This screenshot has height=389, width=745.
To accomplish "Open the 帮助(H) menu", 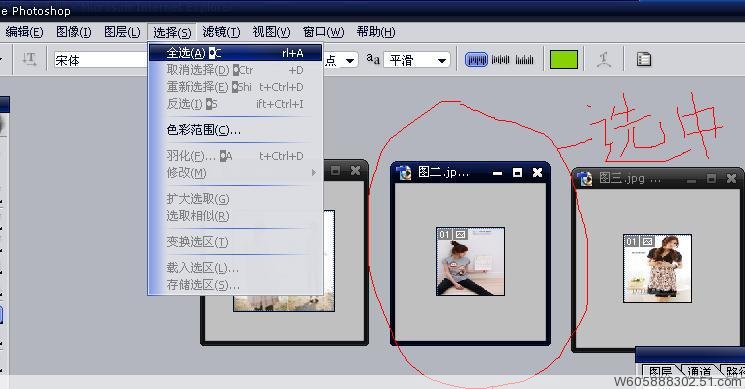I will point(376,32).
